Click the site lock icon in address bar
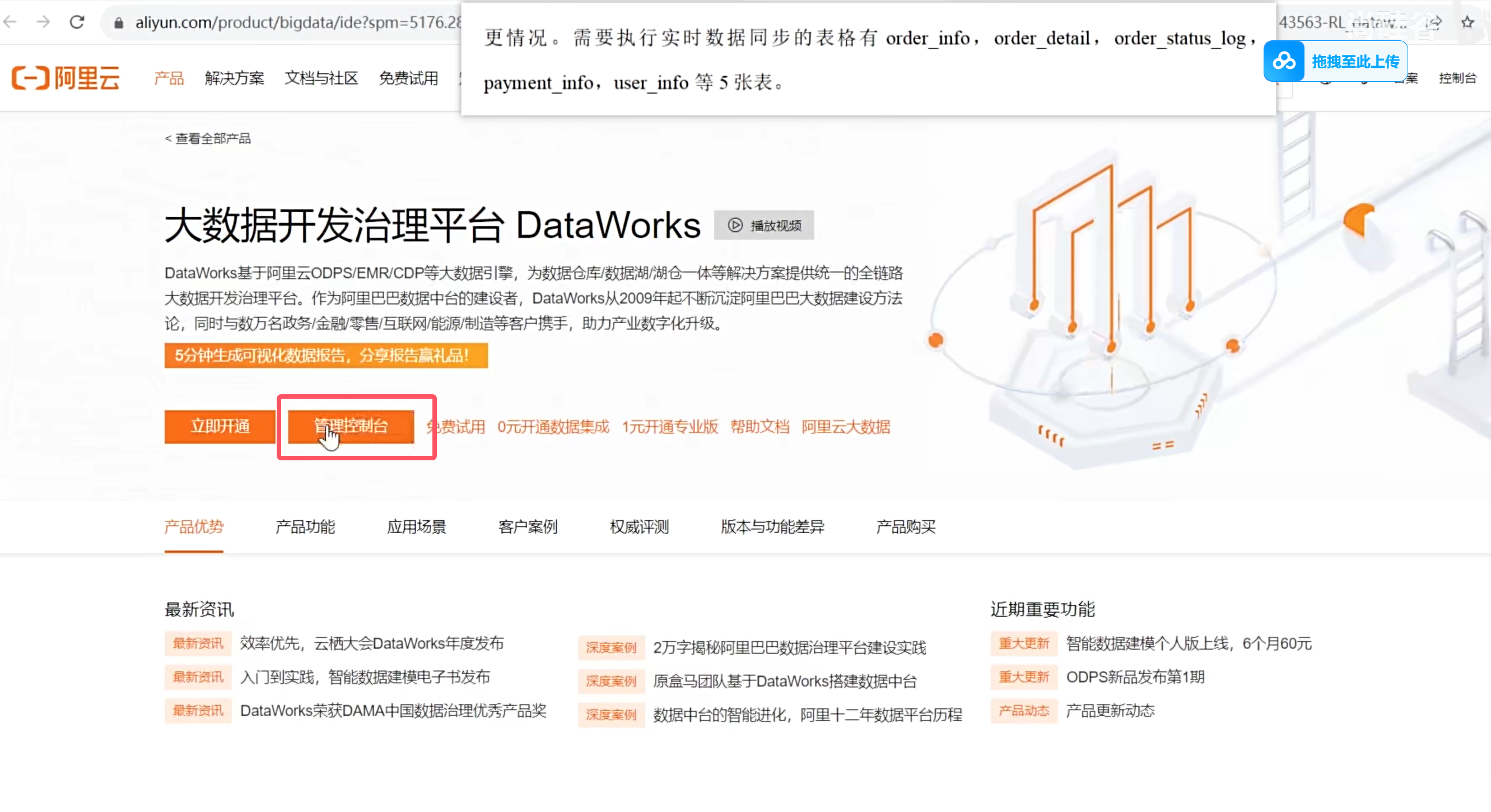Image resolution: width=1491 pixels, height=812 pixels. [x=119, y=22]
